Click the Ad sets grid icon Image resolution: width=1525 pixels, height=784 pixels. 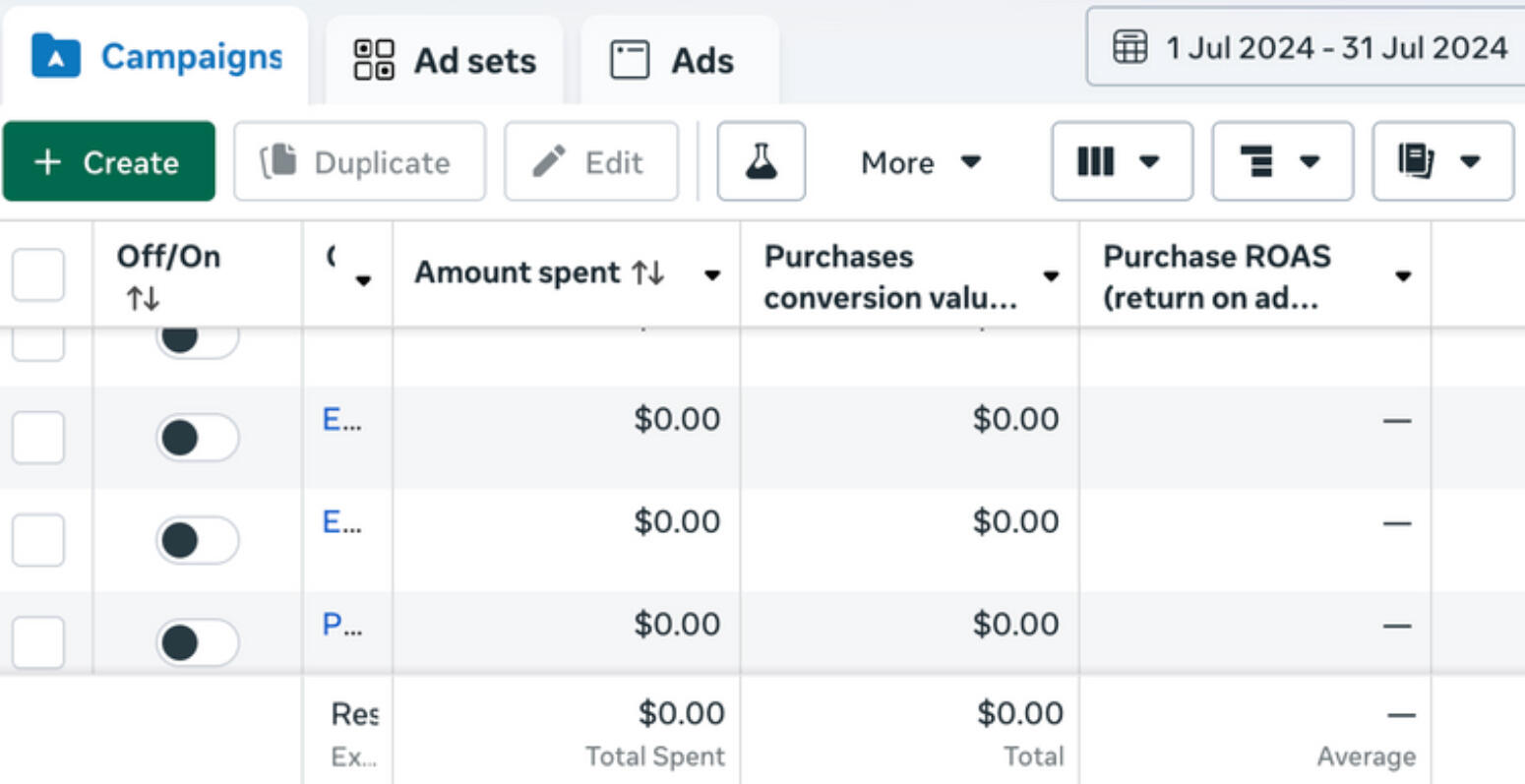point(374,60)
